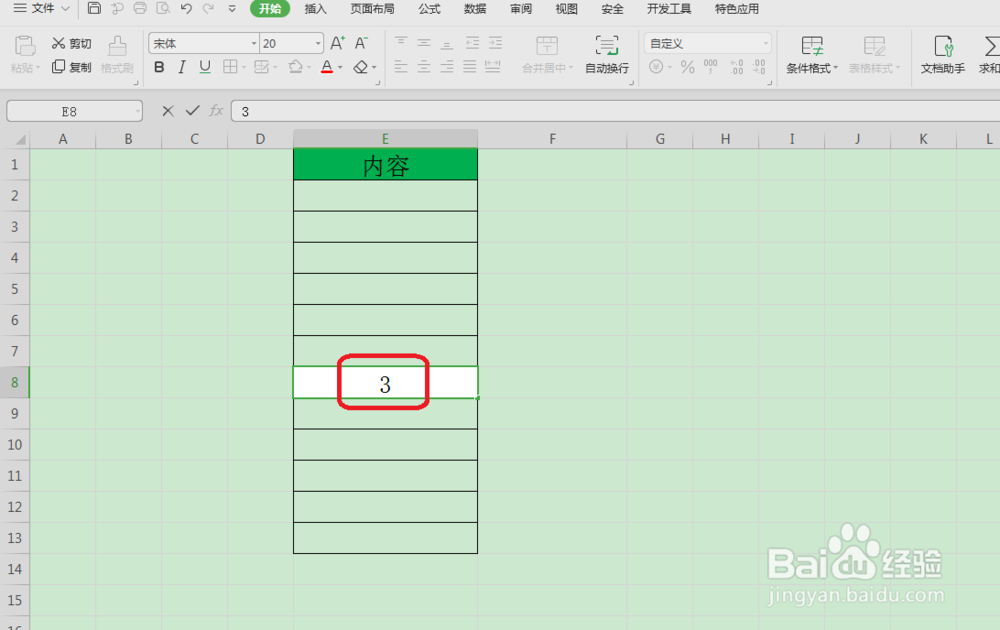Justify text across the cell
Image resolution: width=1000 pixels, height=630 pixels.
click(x=469, y=66)
